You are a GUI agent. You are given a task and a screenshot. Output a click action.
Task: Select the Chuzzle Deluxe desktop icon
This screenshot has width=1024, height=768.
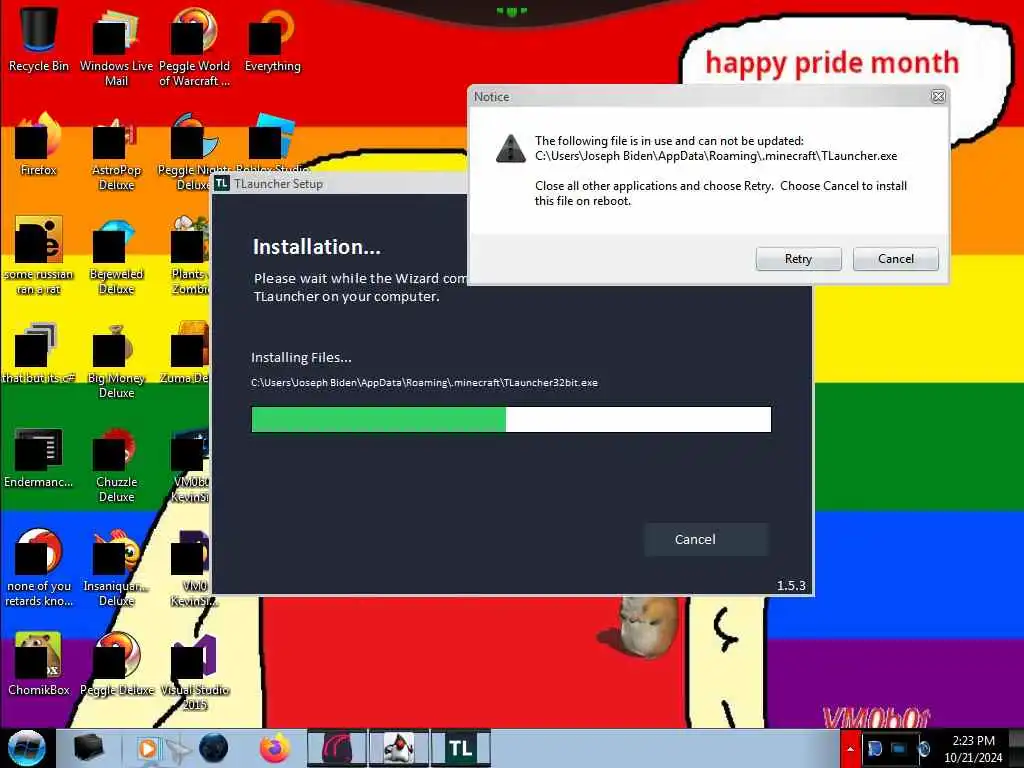116,465
